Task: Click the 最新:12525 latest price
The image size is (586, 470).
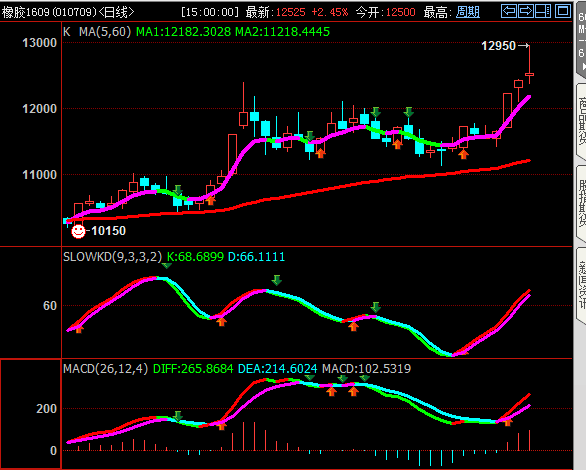Action: tap(275, 12)
